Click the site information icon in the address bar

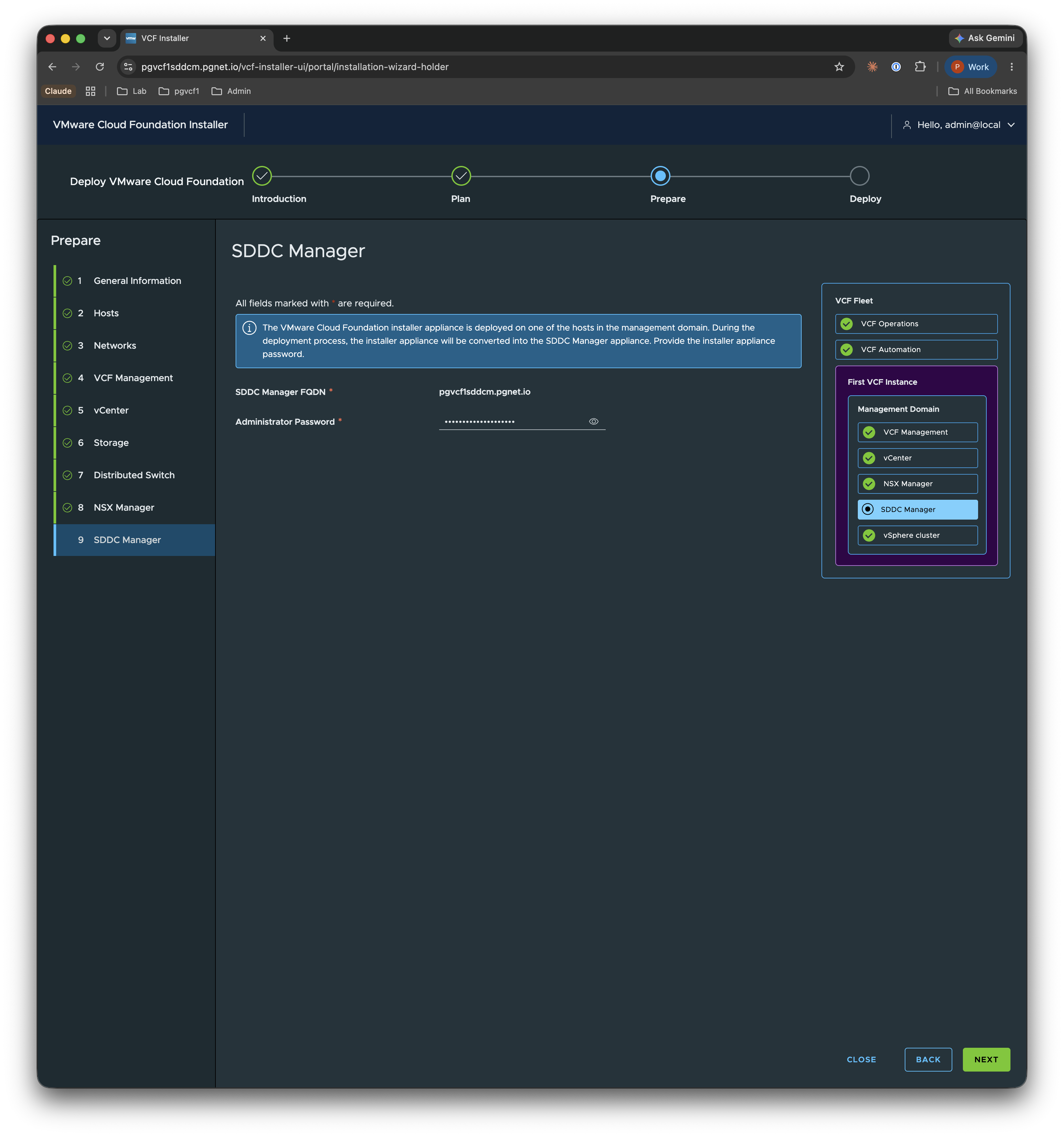click(128, 67)
